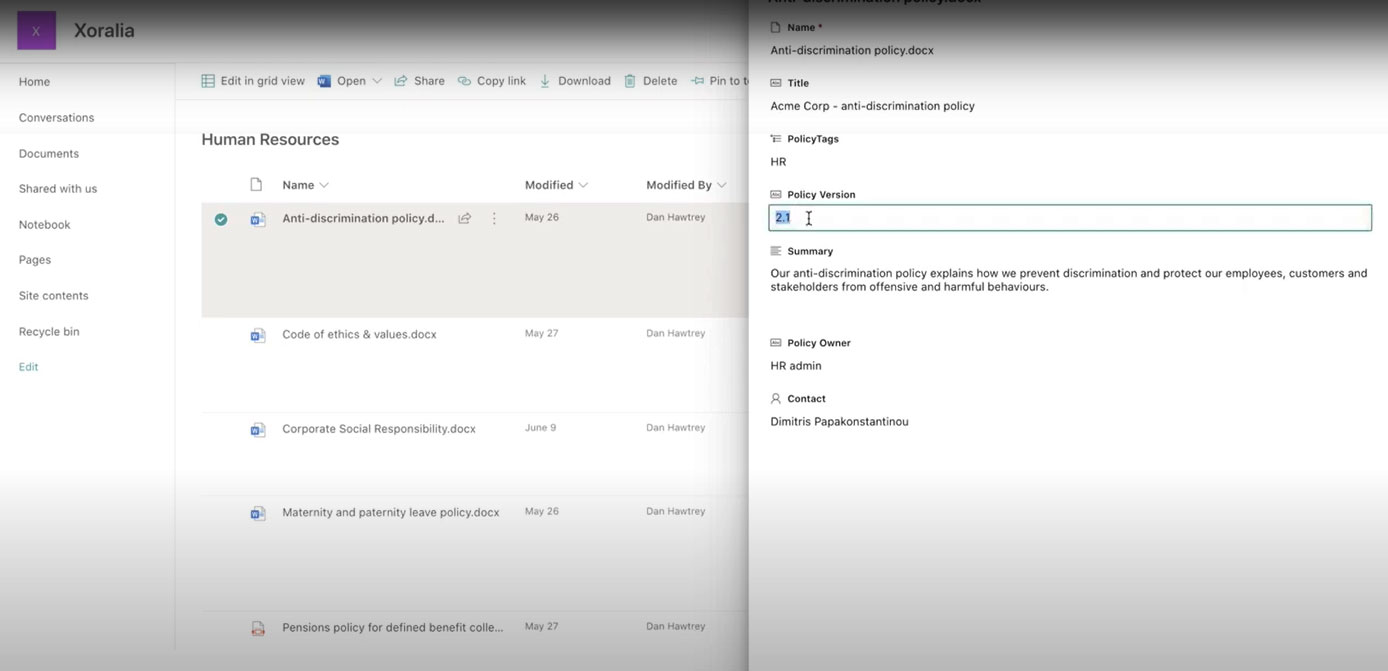Image resolution: width=1388 pixels, height=671 pixels.
Task: Click Word icon of Maternity and paternity policy
Action: 258,513
